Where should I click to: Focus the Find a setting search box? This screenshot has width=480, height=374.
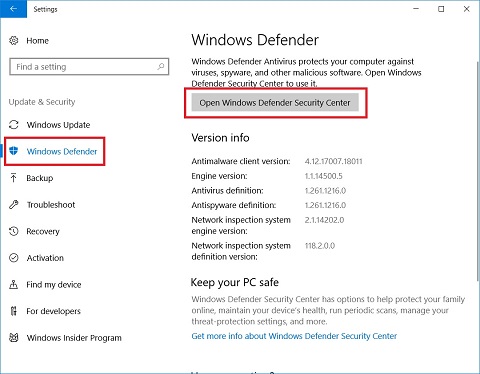coord(89,67)
